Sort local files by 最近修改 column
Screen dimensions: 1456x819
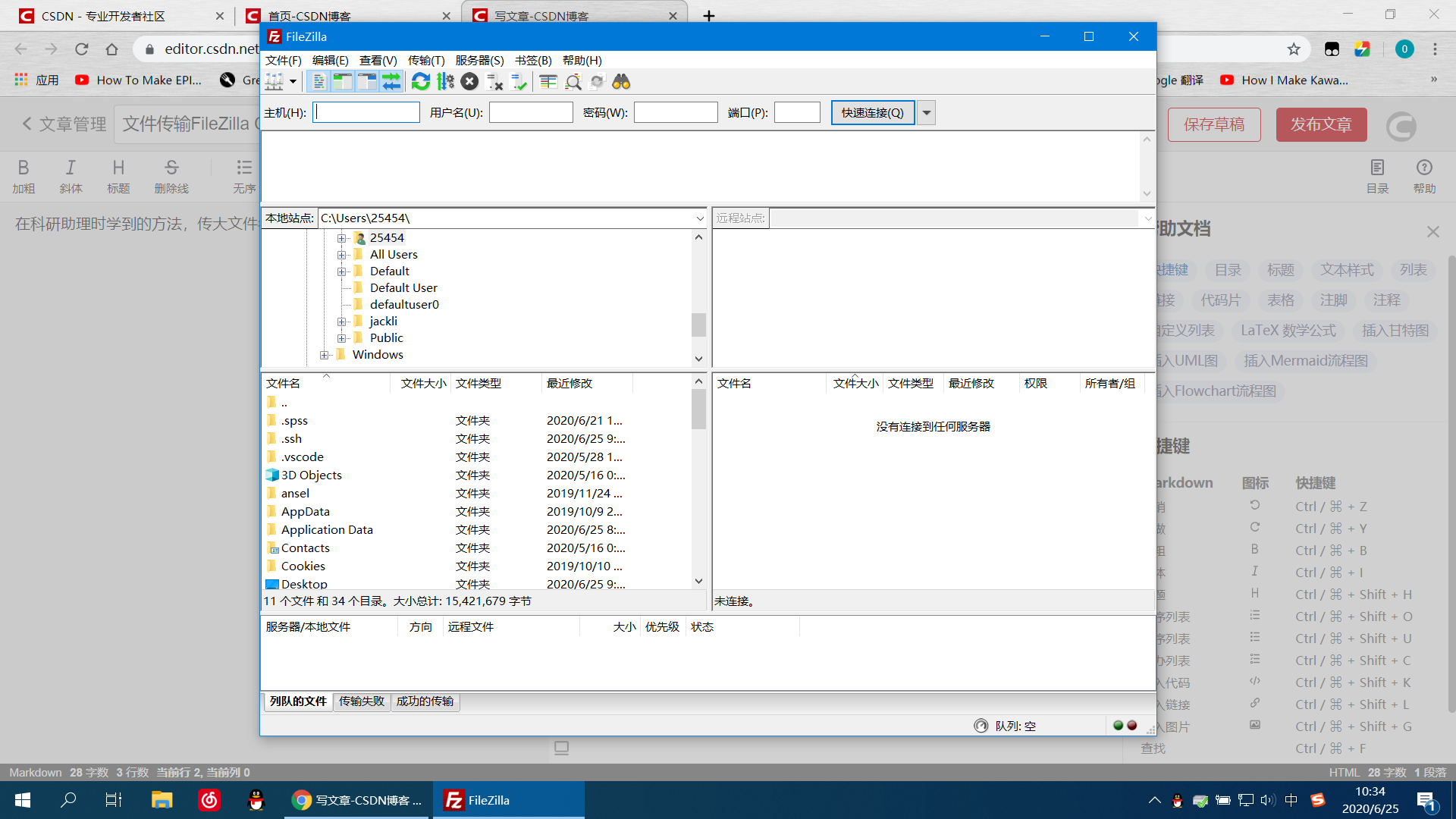coord(587,384)
